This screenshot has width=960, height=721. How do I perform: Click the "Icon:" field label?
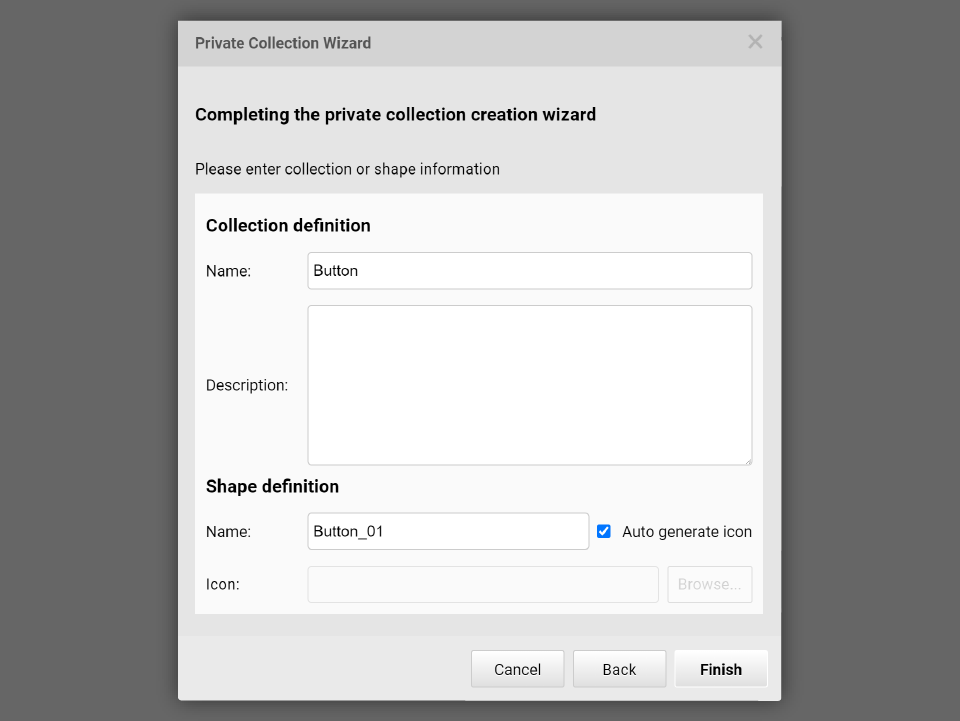tap(223, 585)
